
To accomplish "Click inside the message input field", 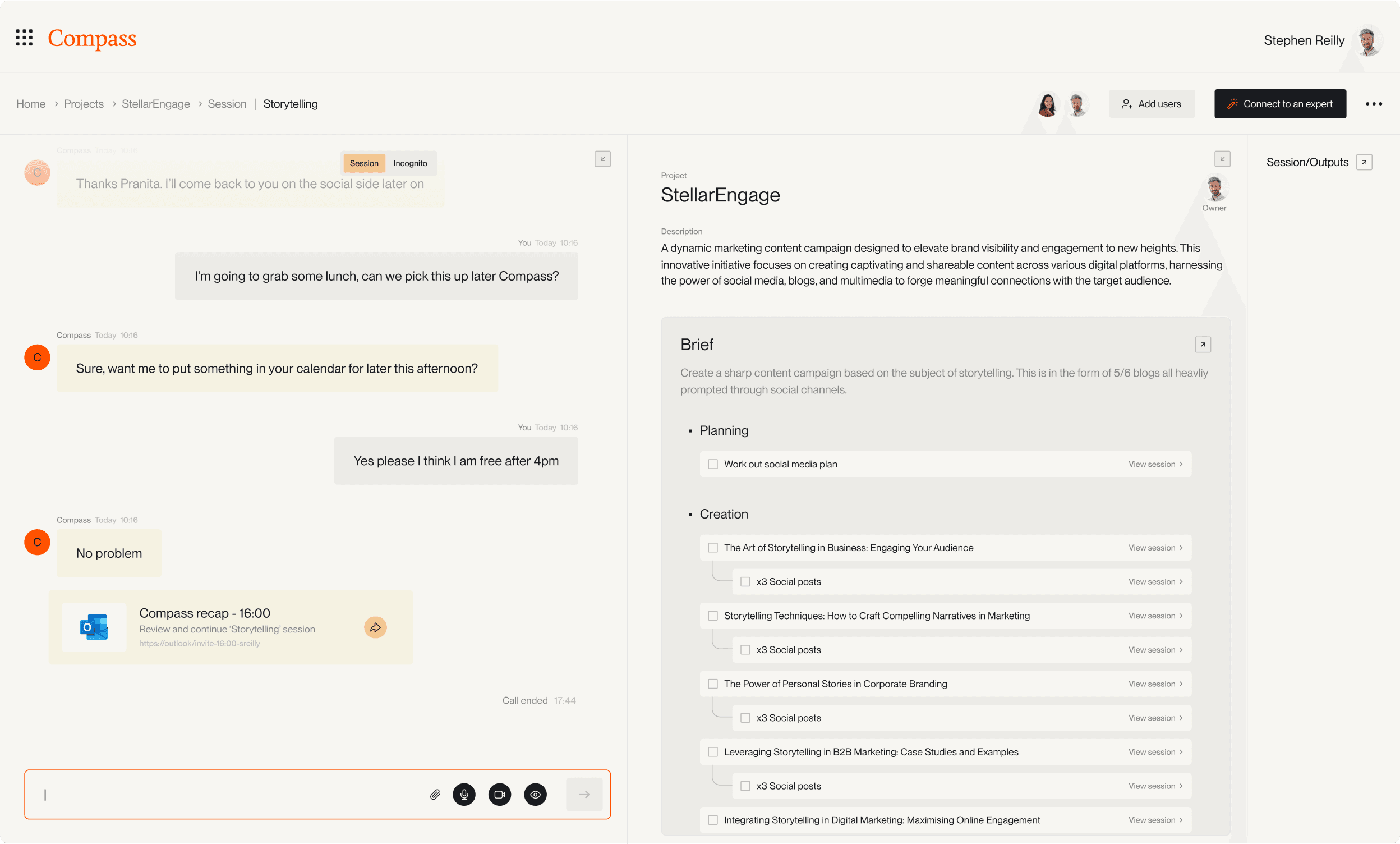I will (227, 795).
